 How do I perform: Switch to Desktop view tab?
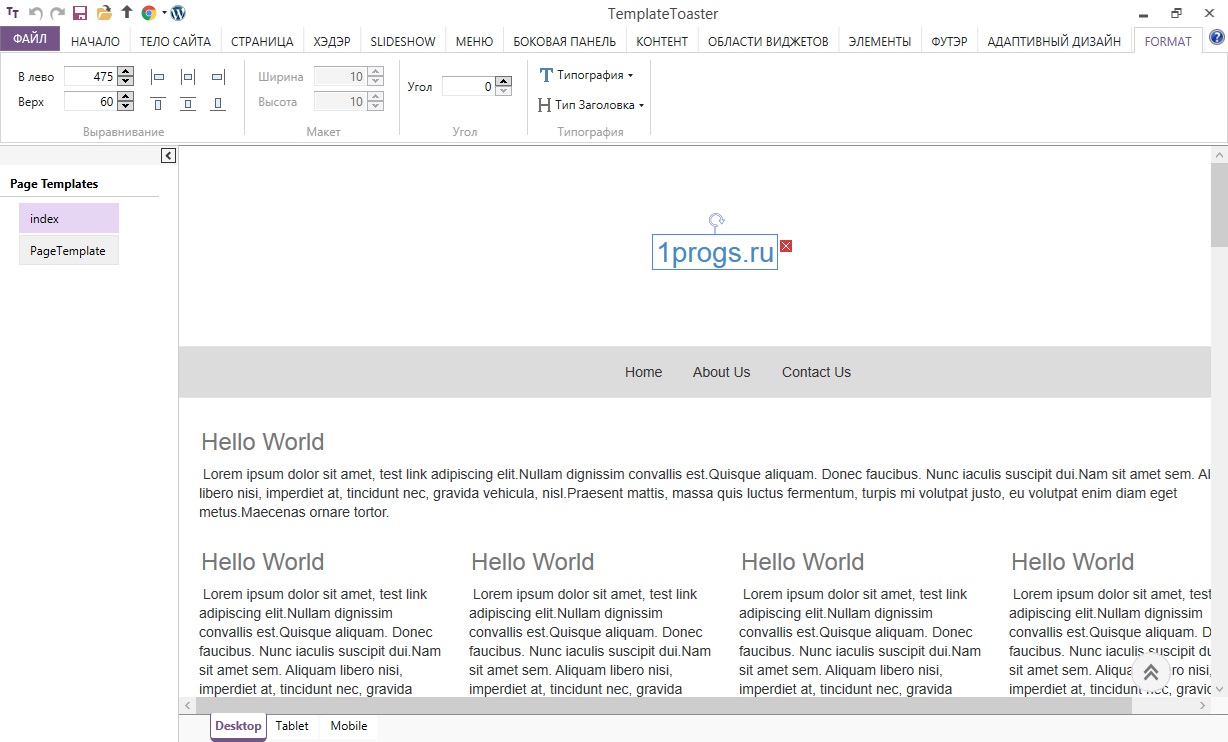click(238, 727)
